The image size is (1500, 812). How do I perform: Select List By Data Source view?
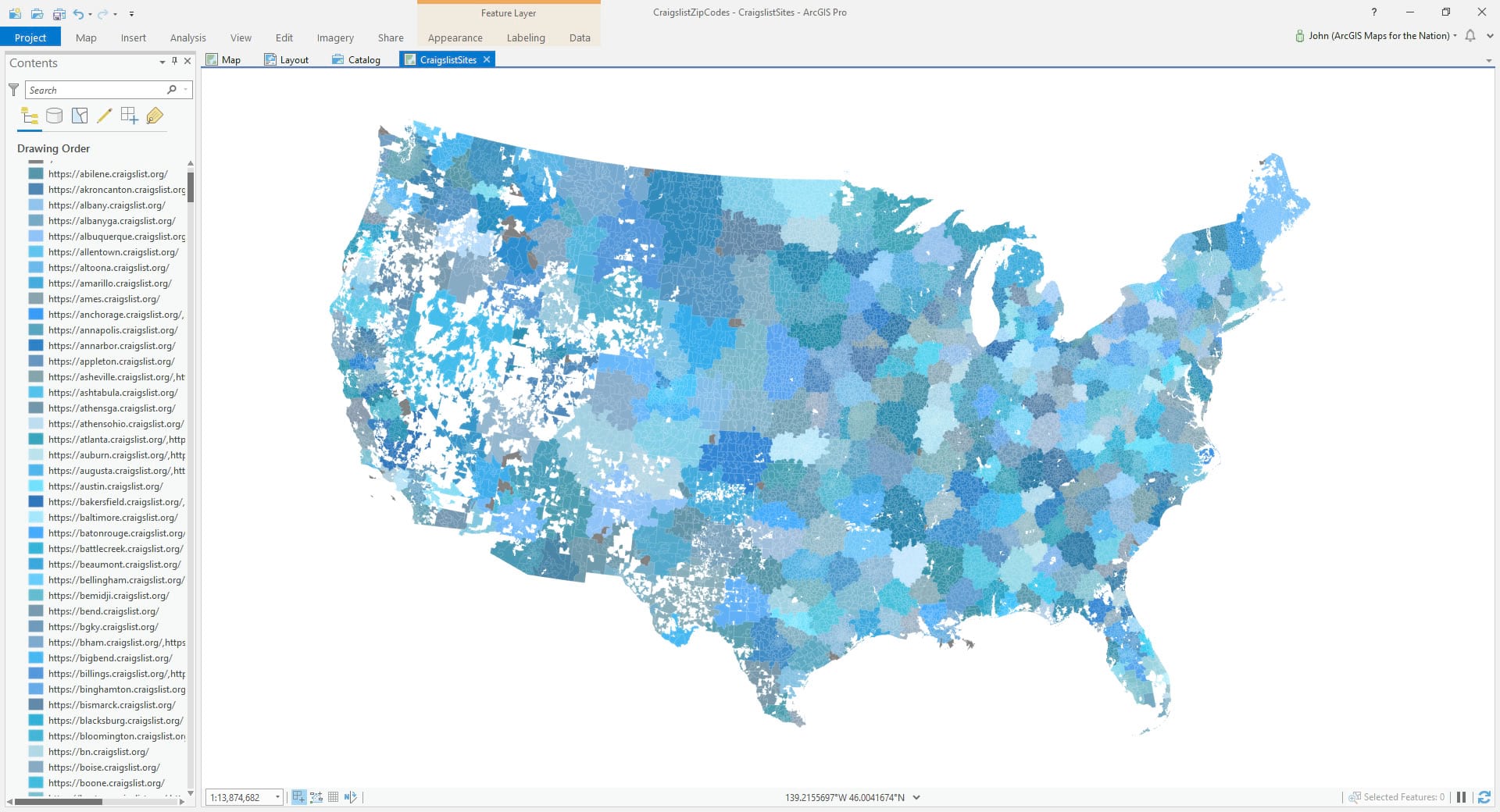pos(55,116)
